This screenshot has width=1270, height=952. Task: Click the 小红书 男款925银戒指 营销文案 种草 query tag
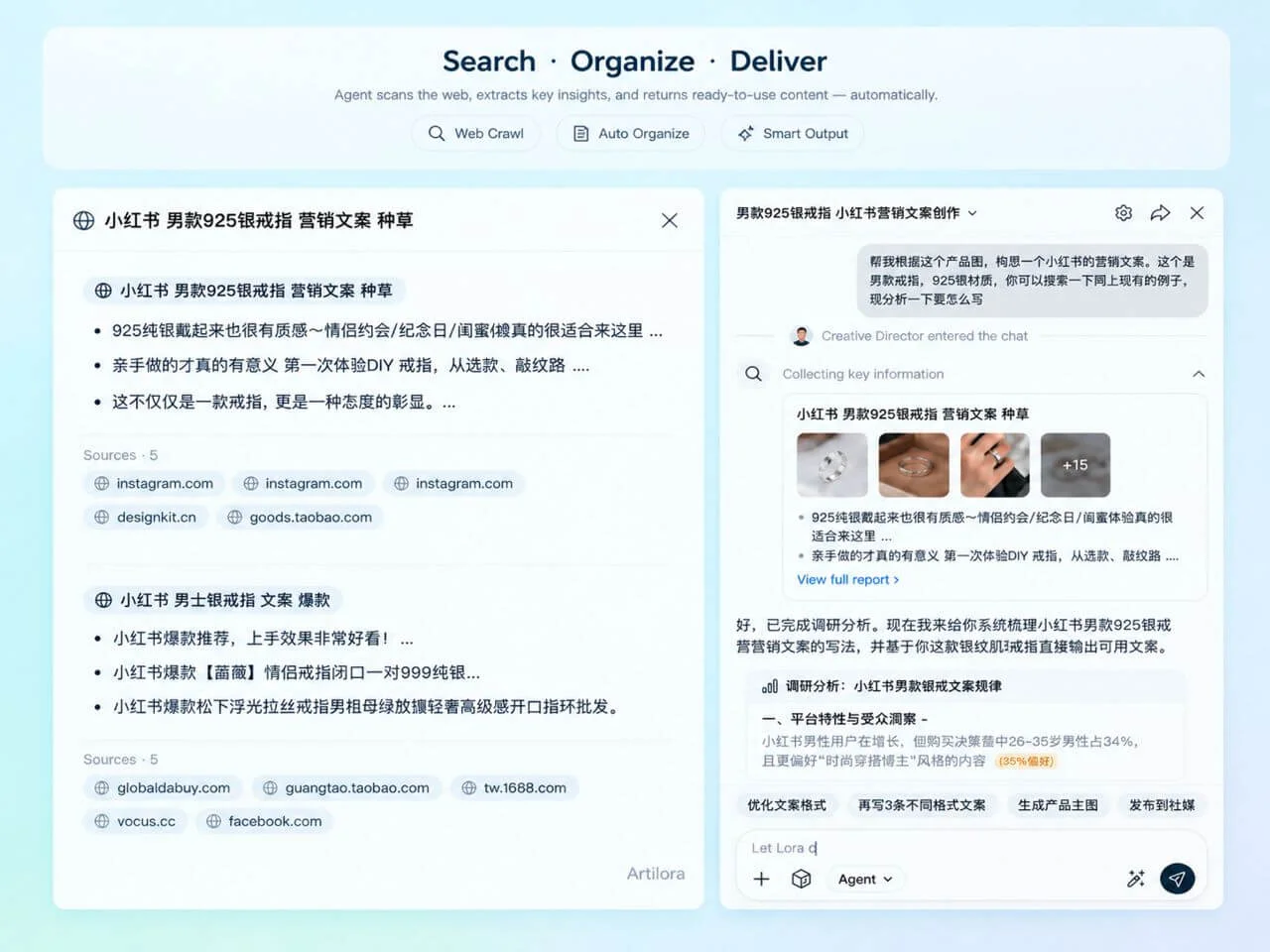pos(244,291)
